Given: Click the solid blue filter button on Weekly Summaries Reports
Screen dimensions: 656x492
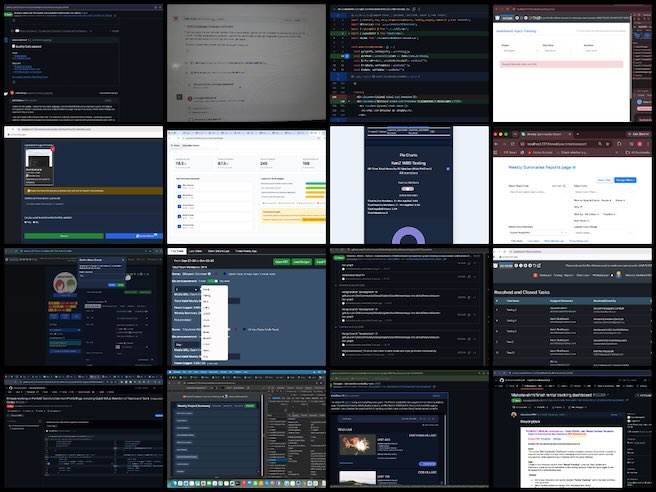Looking at the screenshot, I should pyautogui.click(x=625, y=180).
